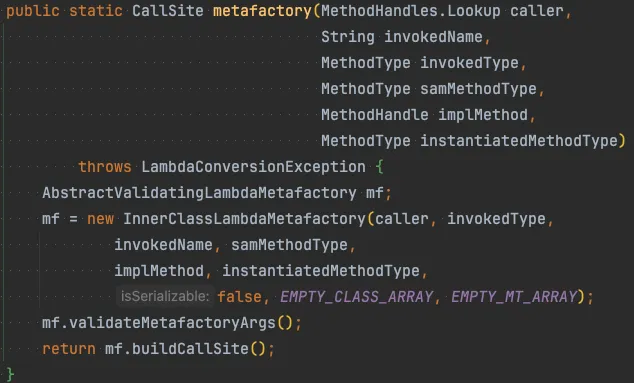Click the MethodHandles.Lookup parameter type
634x383 pixels.
(411, 11)
